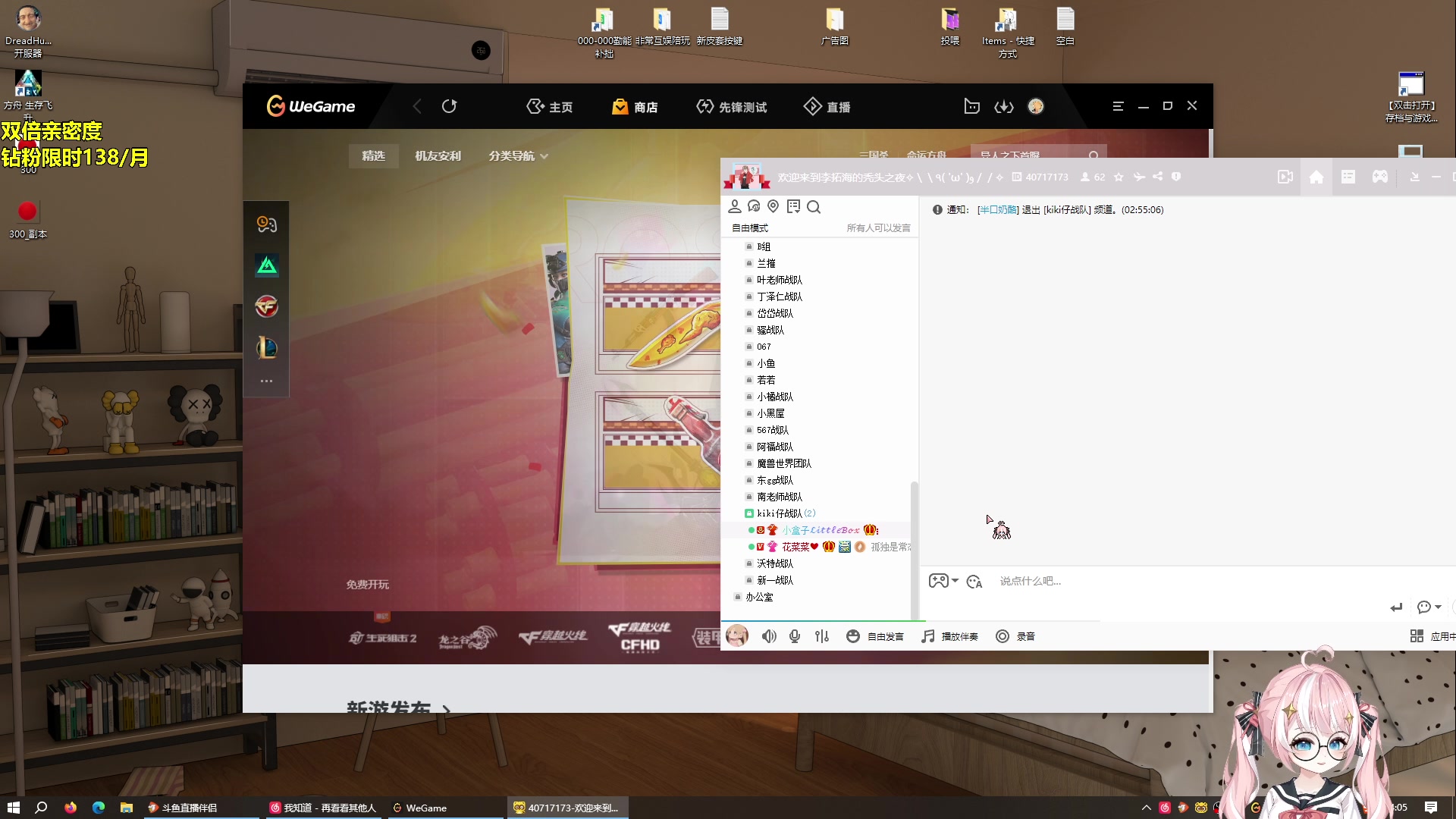Click the microphone icon in live stream bar
The height and width of the screenshot is (819, 1456).
tap(795, 636)
